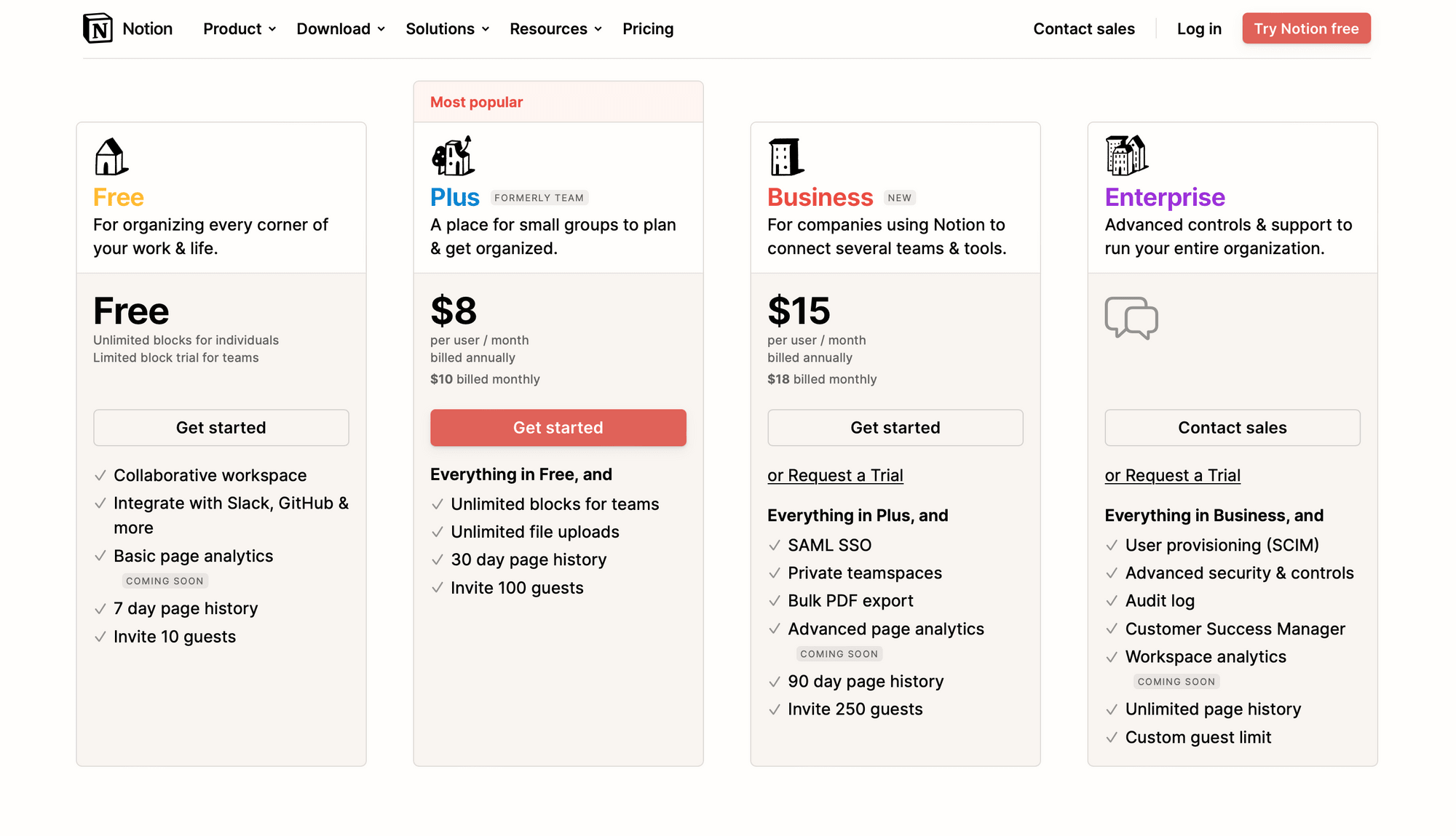This screenshot has width=1456, height=836.
Task: Click the Free plan house icon
Action: pyautogui.click(x=111, y=156)
